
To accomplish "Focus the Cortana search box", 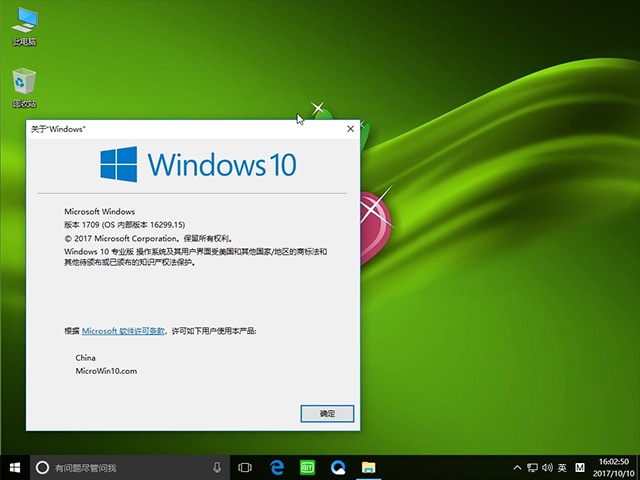I will (130, 468).
